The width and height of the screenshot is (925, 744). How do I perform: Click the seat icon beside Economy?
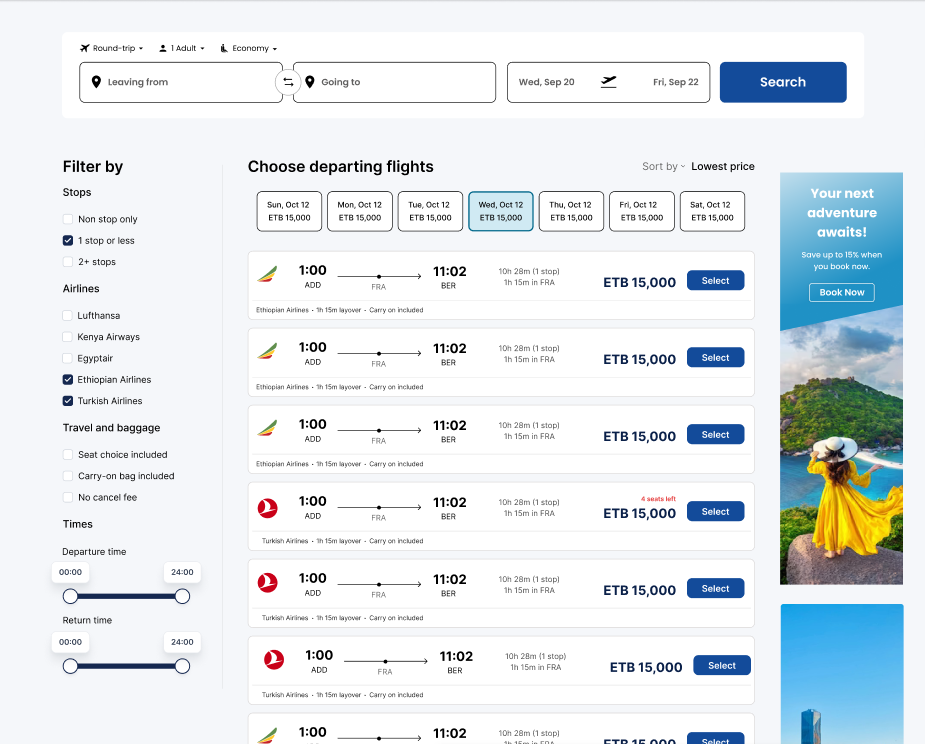point(224,48)
